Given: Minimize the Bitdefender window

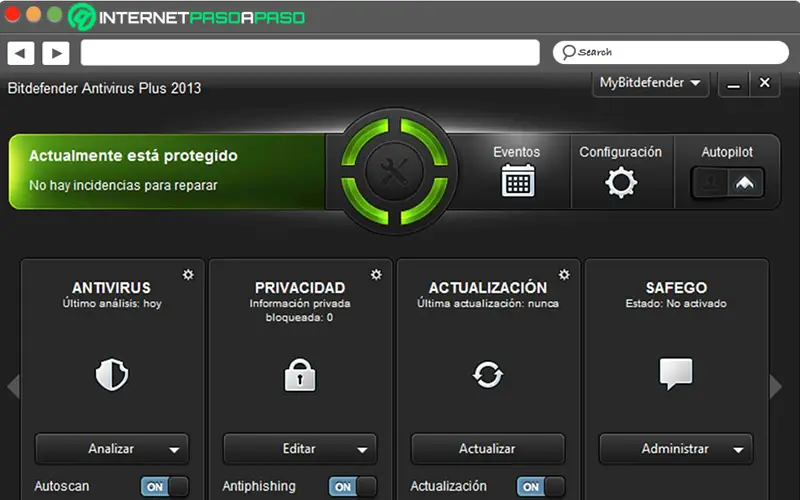Looking at the screenshot, I should [x=734, y=84].
